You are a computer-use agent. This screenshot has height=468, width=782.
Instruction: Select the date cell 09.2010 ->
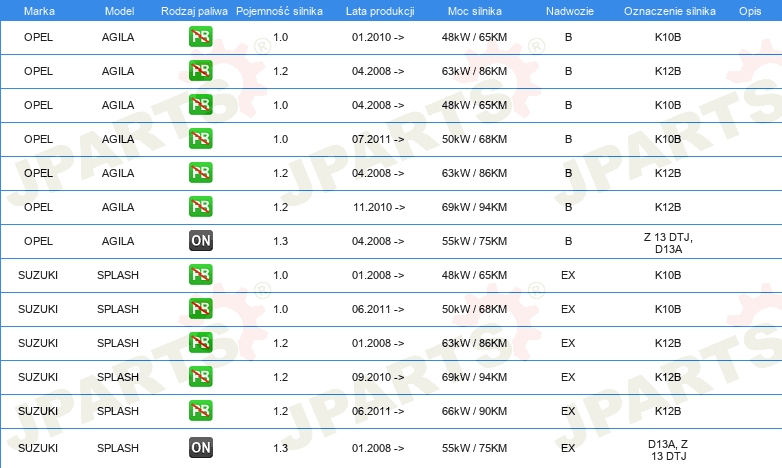378,377
